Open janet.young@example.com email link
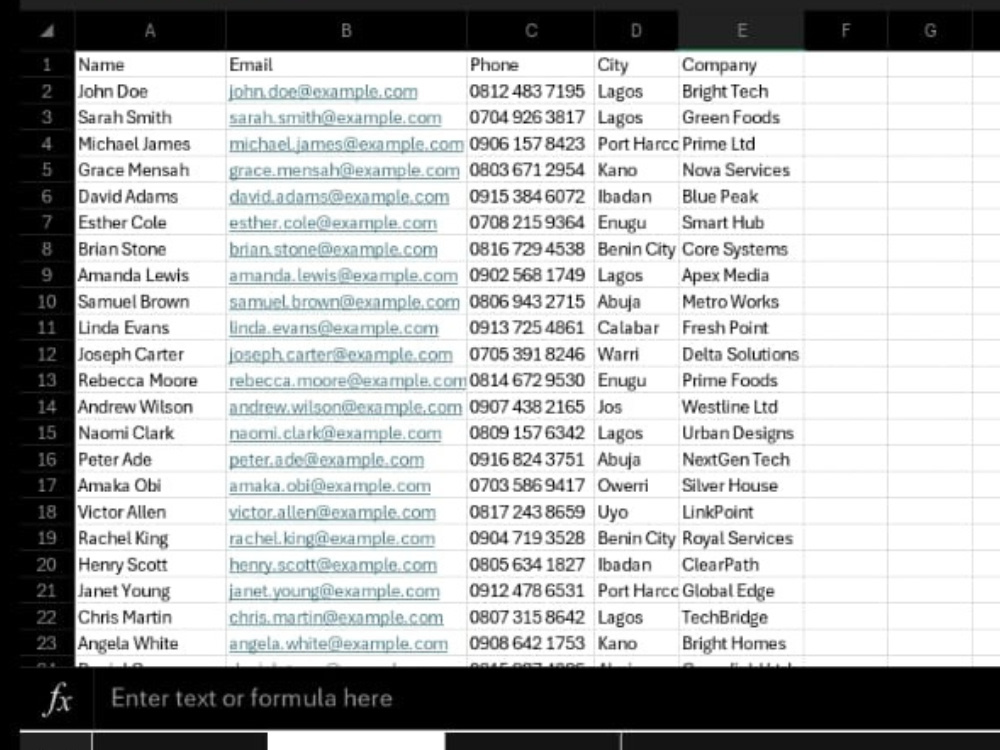Image resolution: width=1000 pixels, height=750 pixels. coord(334,591)
